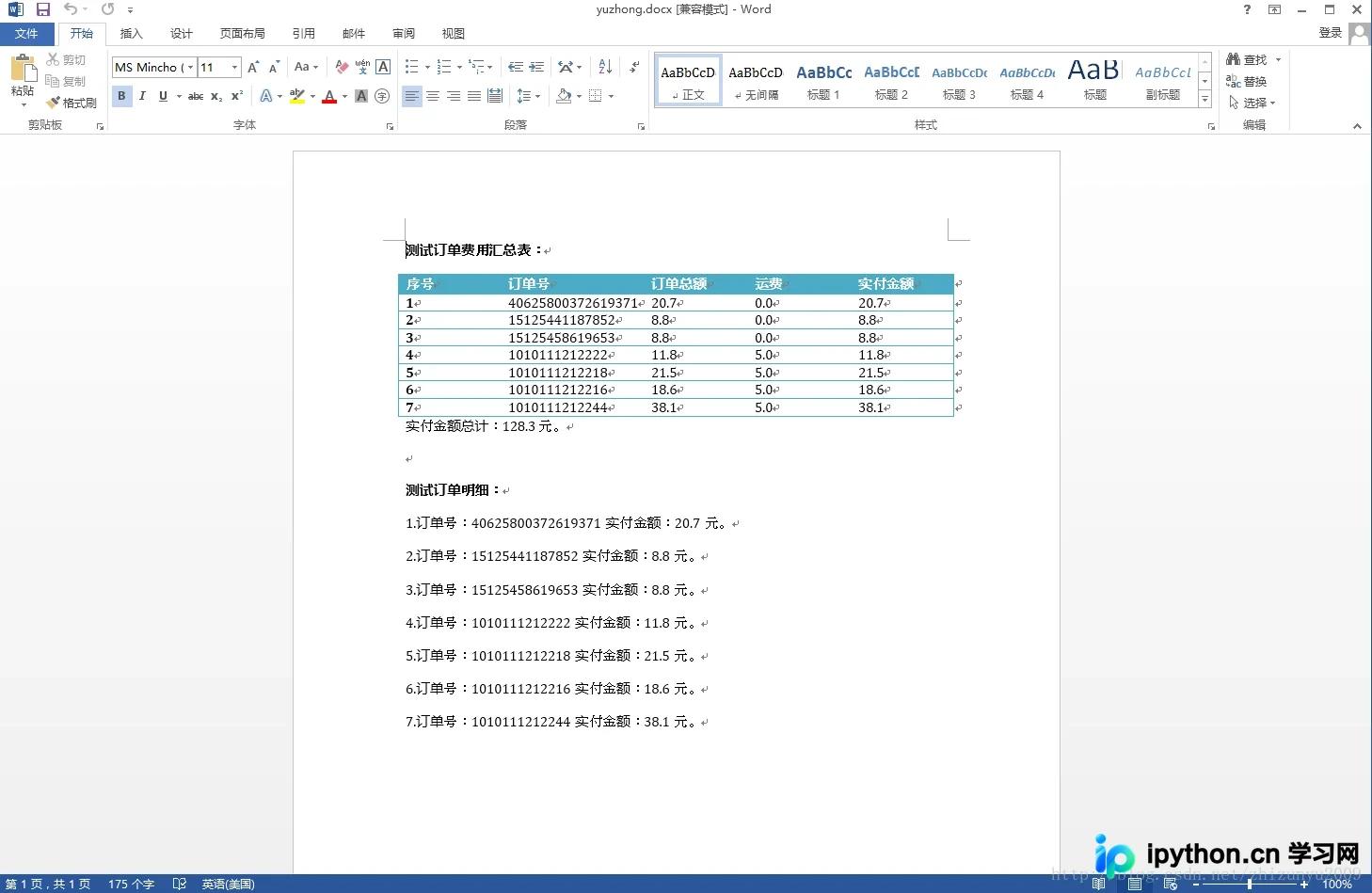The image size is (1372, 893).
Task: Undo the last action in the title bar
Action: pos(71,9)
